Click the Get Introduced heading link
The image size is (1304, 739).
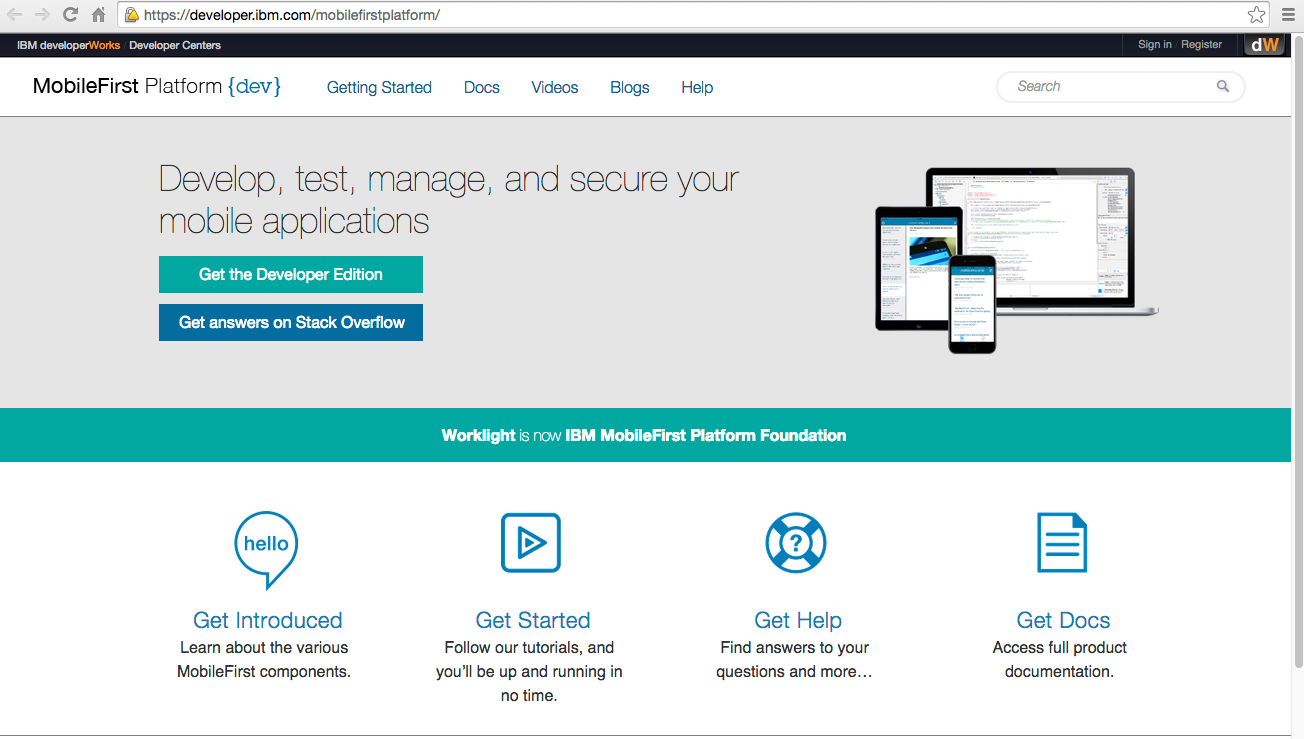pos(268,620)
